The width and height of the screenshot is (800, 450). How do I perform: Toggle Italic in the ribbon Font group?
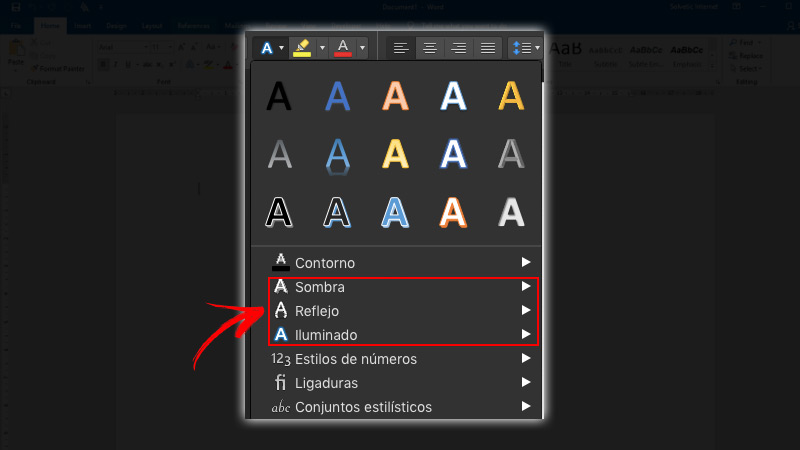click(116, 65)
